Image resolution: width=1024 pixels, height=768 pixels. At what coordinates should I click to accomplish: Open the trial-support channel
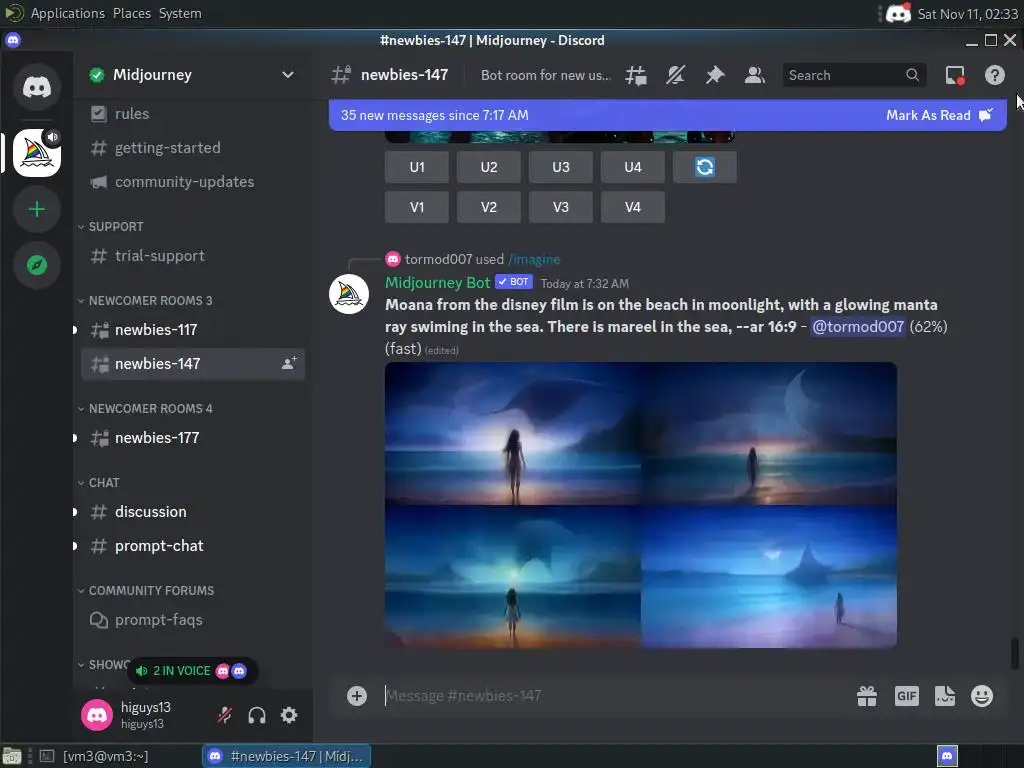point(193,256)
